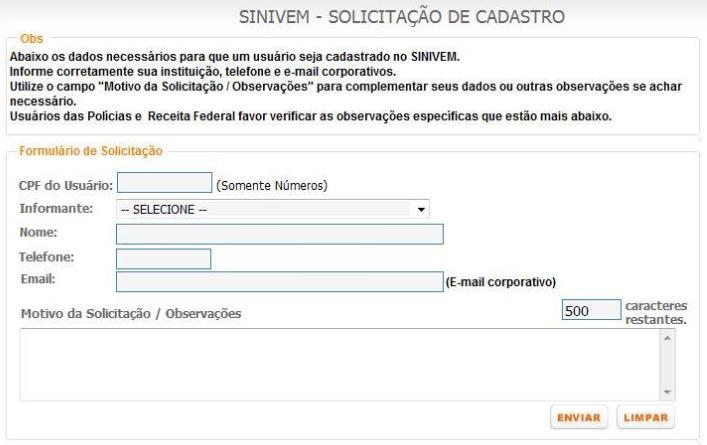Click the Nome label text
707x445 pixels.
coord(38,233)
